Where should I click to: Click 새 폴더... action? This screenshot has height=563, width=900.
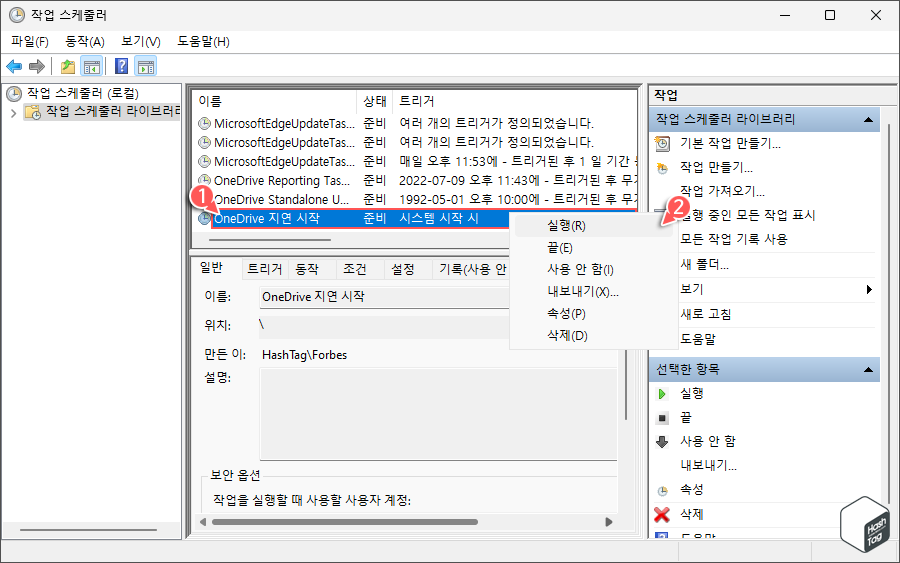click(704, 265)
